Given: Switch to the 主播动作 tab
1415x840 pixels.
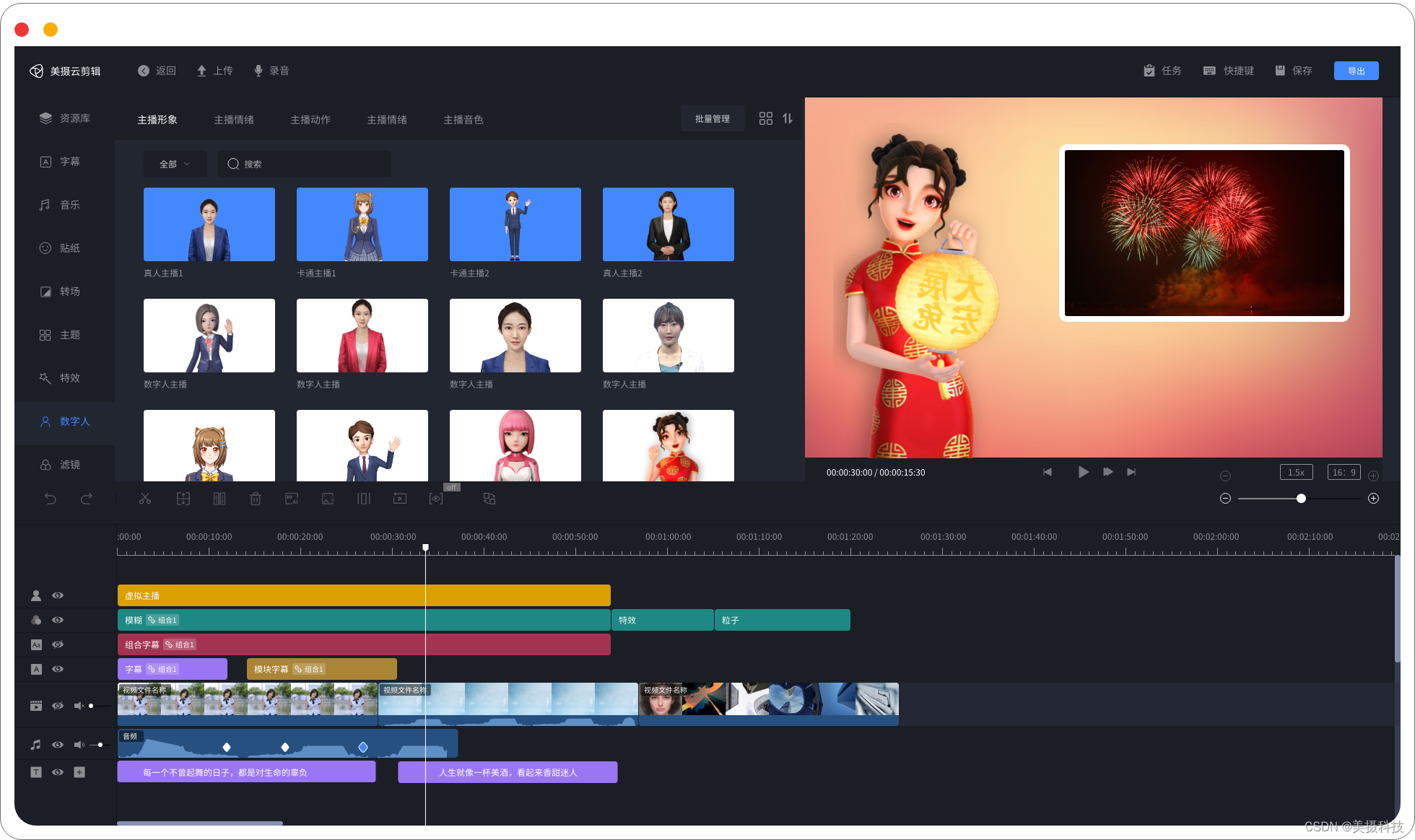Looking at the screenshot, I should tap(310, 120).
